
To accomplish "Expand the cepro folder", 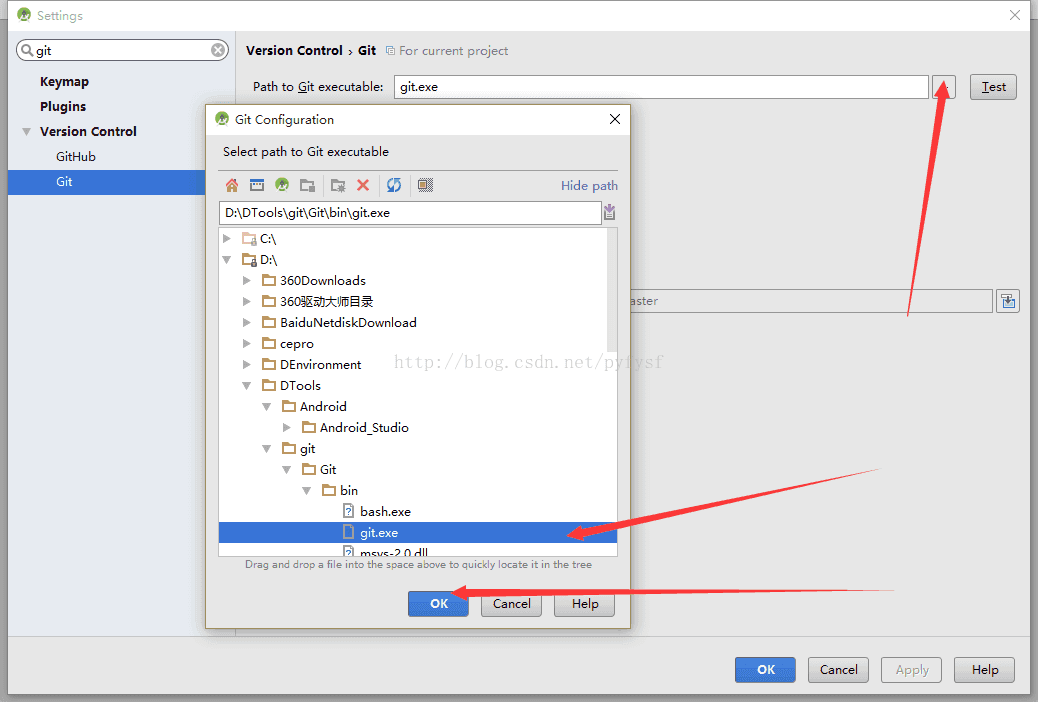I will click(x=247, y=344).
